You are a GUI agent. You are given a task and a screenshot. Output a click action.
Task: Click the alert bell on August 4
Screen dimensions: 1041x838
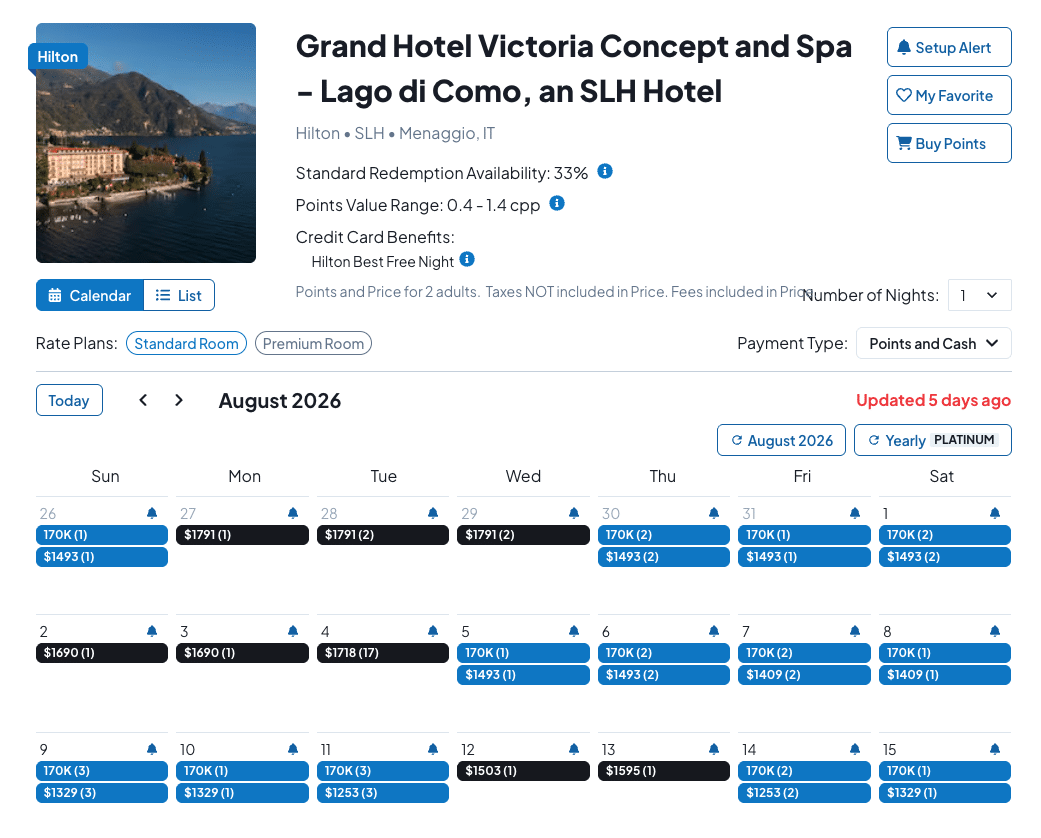coord(433,631)
